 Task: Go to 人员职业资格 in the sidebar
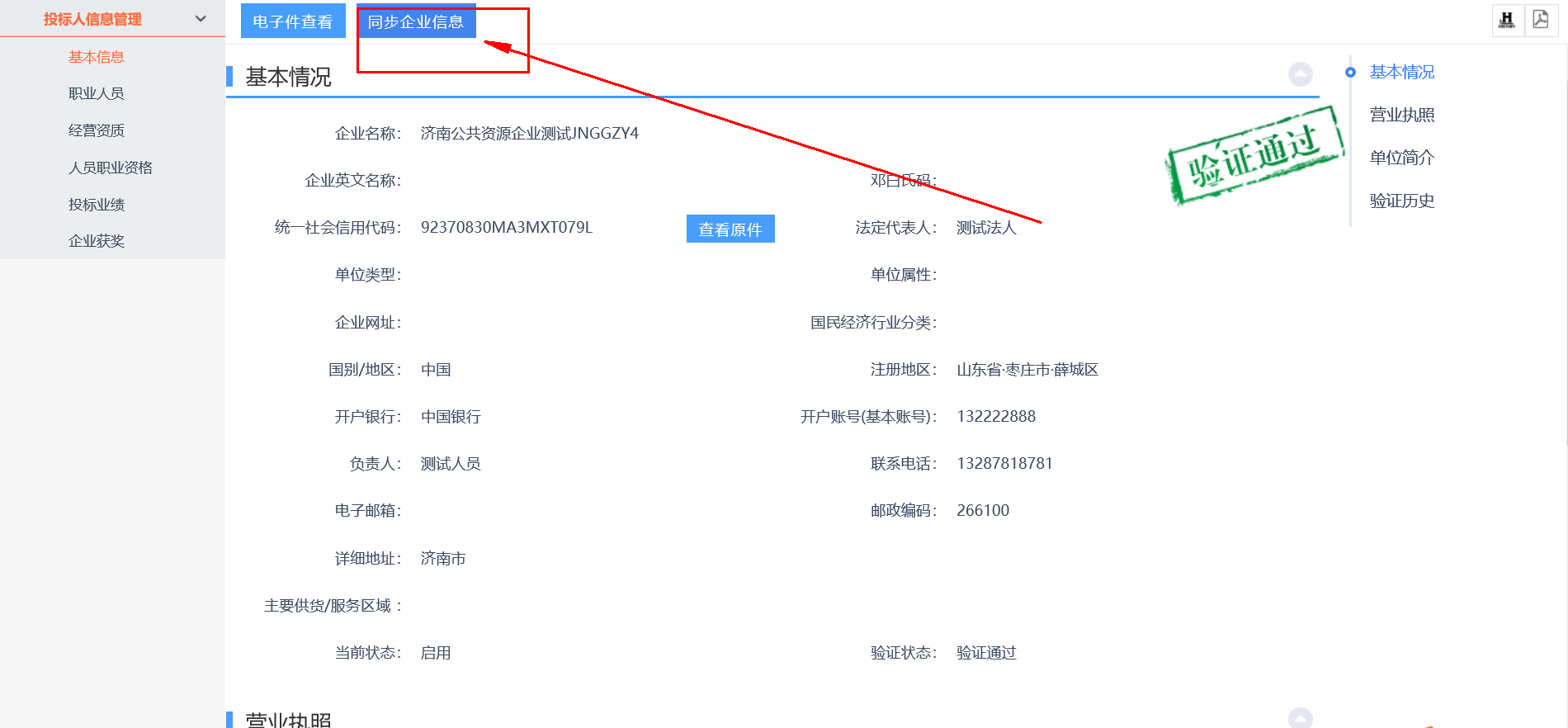pos(111,168)
